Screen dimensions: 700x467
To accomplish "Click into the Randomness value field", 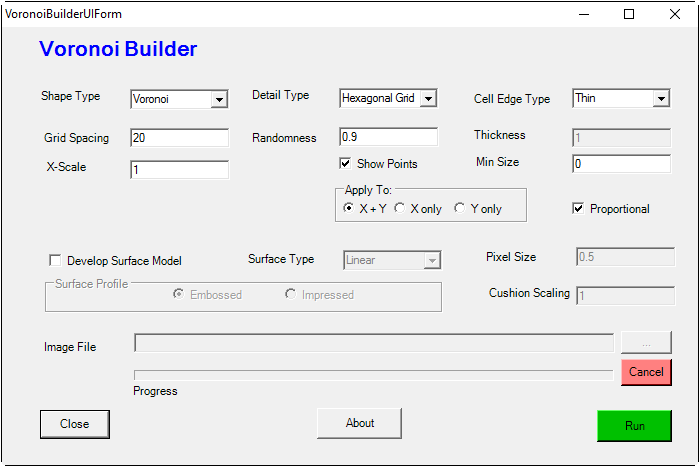I will (388, 137).
